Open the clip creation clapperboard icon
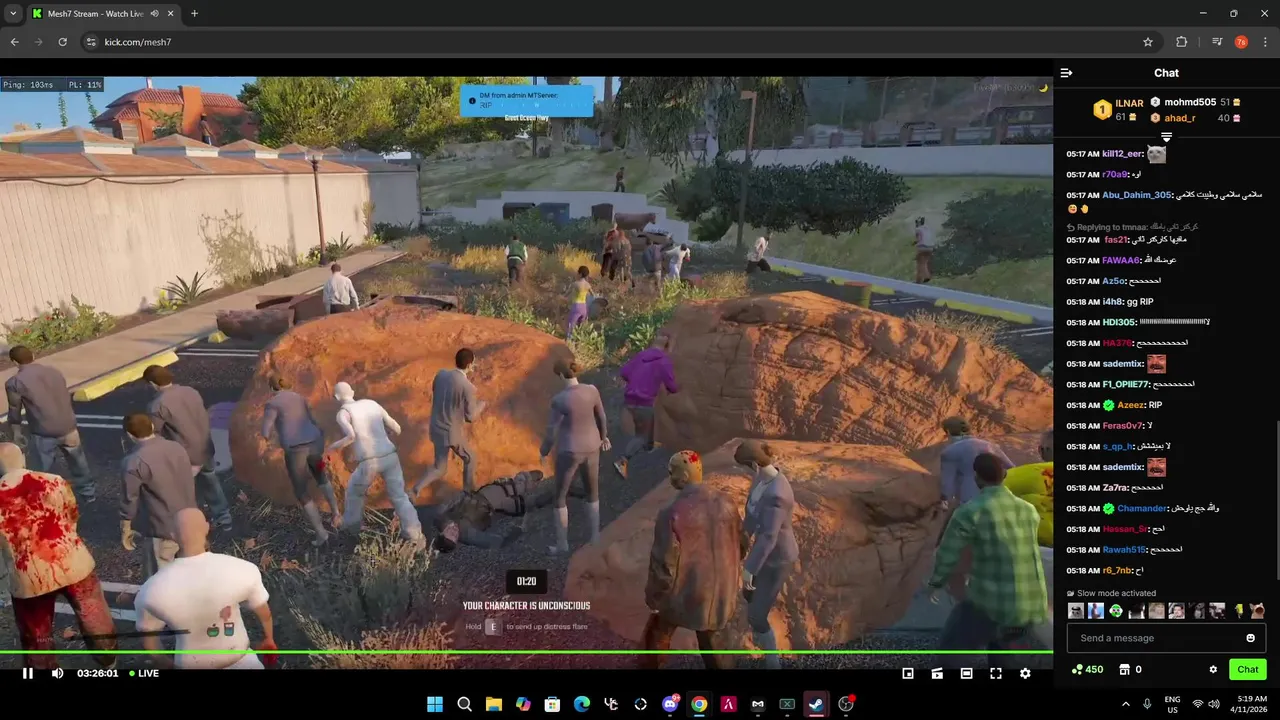This screenshot has width=1280, height=720. (x=937, y=673)
